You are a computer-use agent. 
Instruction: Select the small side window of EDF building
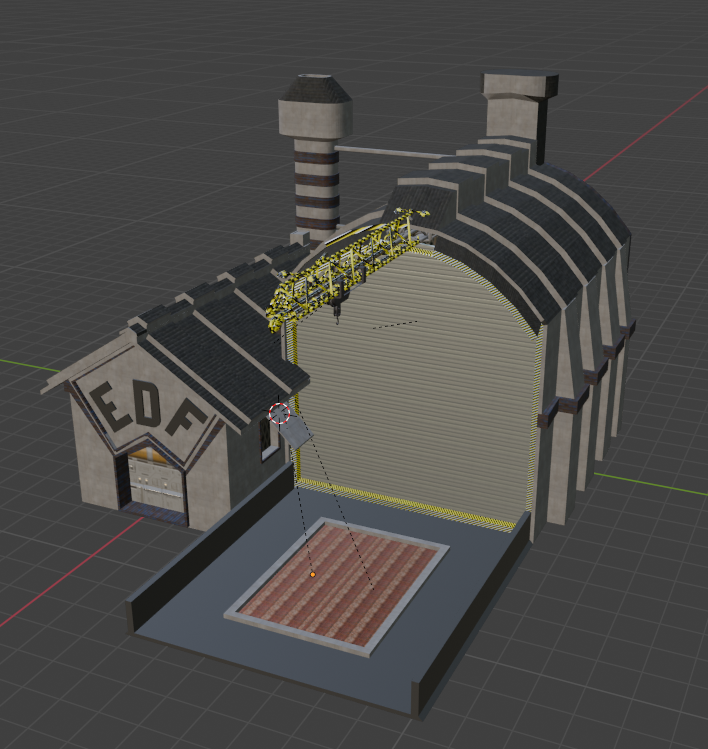point(269,439)
